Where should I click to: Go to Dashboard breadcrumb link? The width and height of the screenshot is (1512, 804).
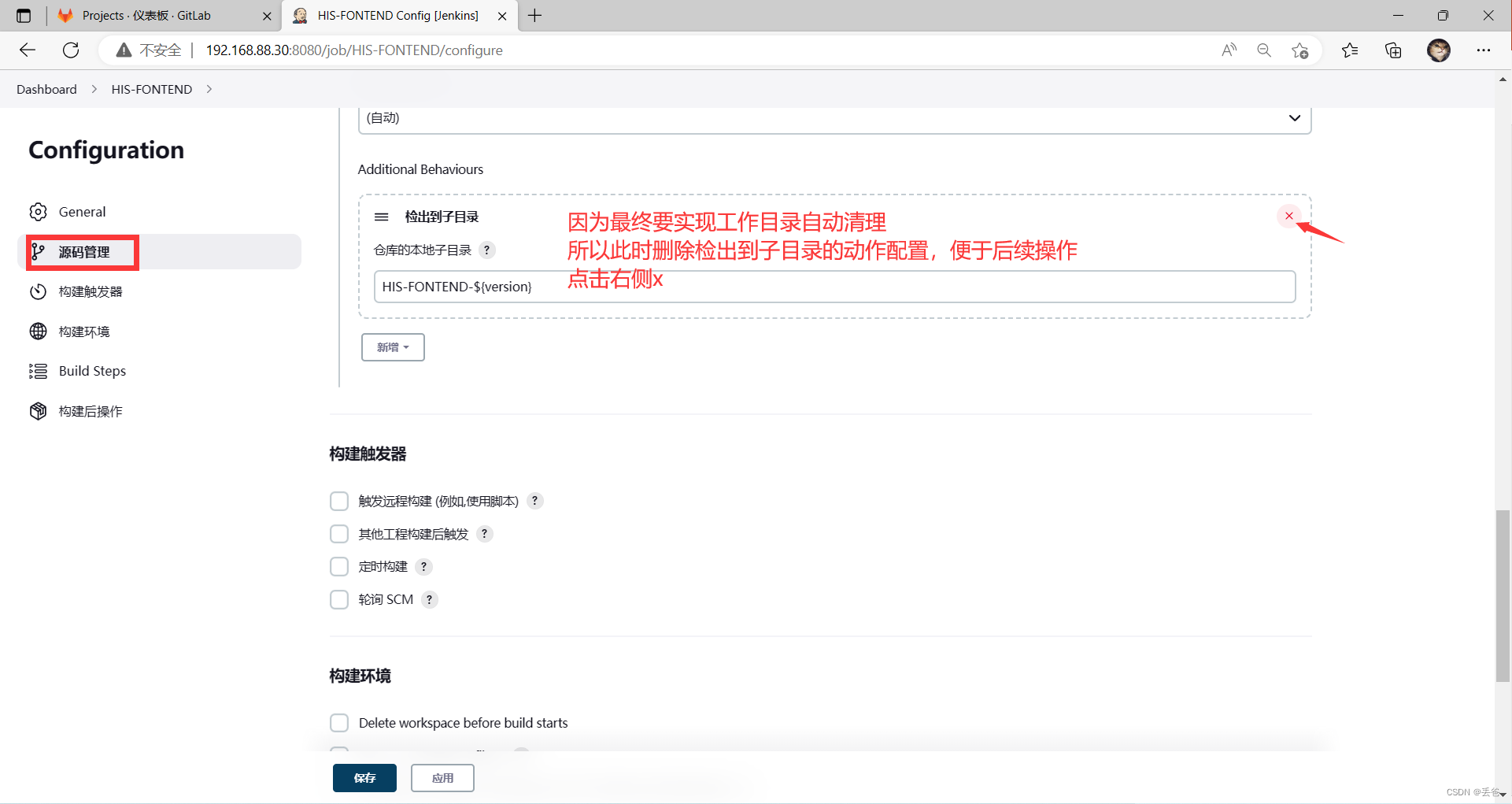pyautogui.click(x=46, y=89)
